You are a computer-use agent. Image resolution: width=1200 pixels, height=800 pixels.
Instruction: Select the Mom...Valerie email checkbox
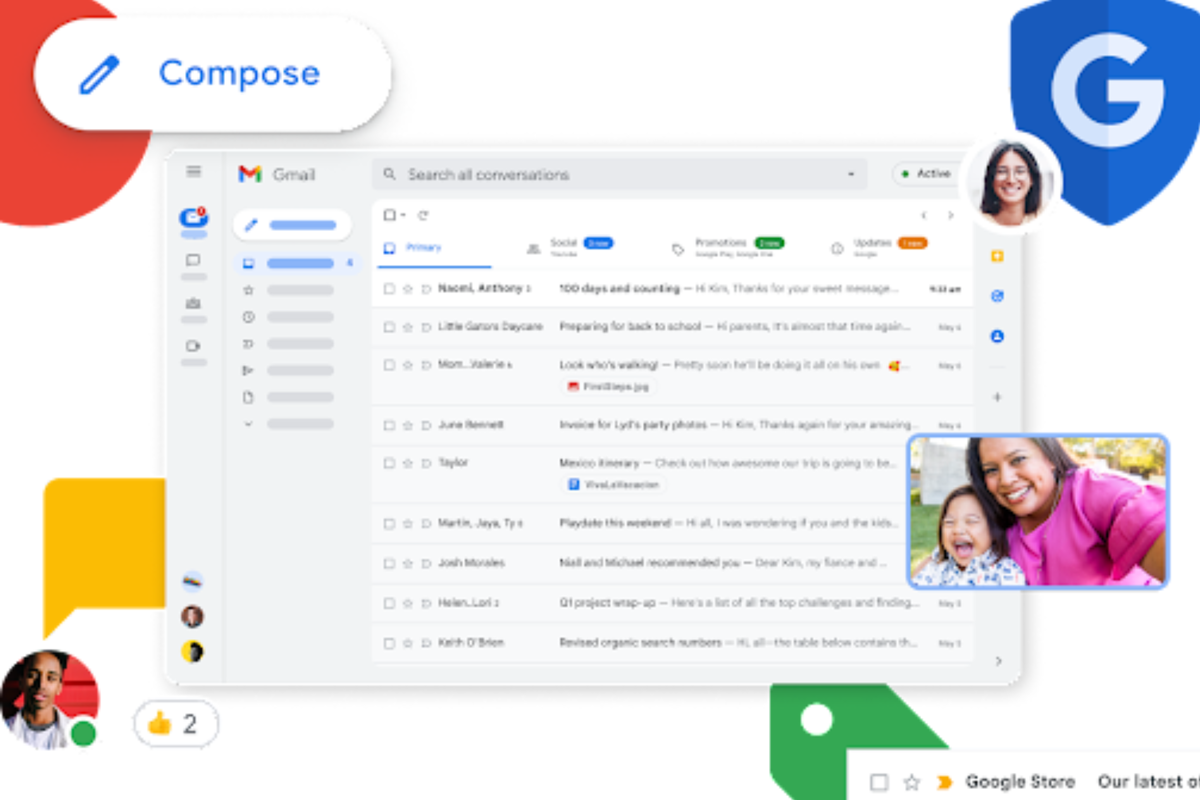pos(390,365)
